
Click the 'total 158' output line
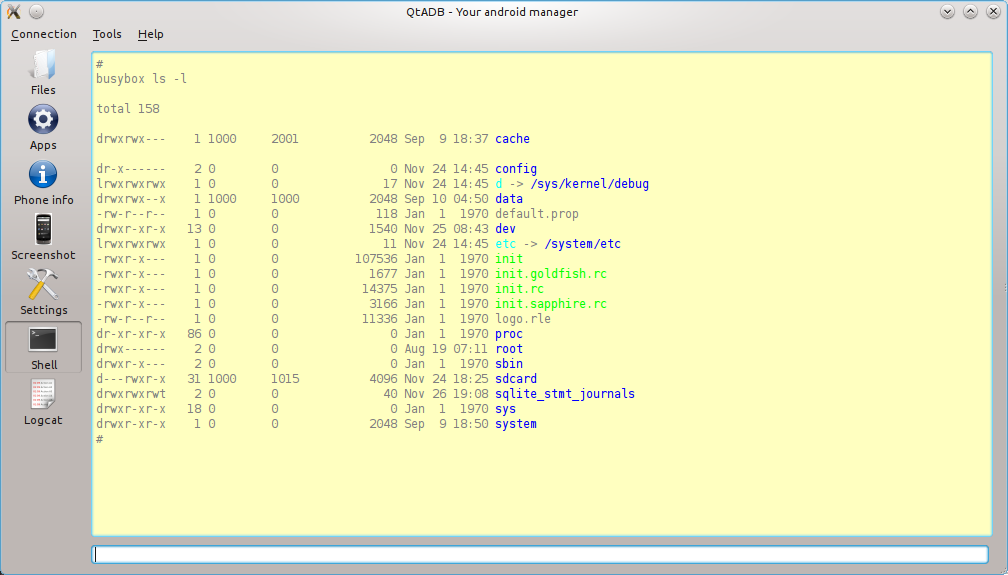[x=128, y=109]
